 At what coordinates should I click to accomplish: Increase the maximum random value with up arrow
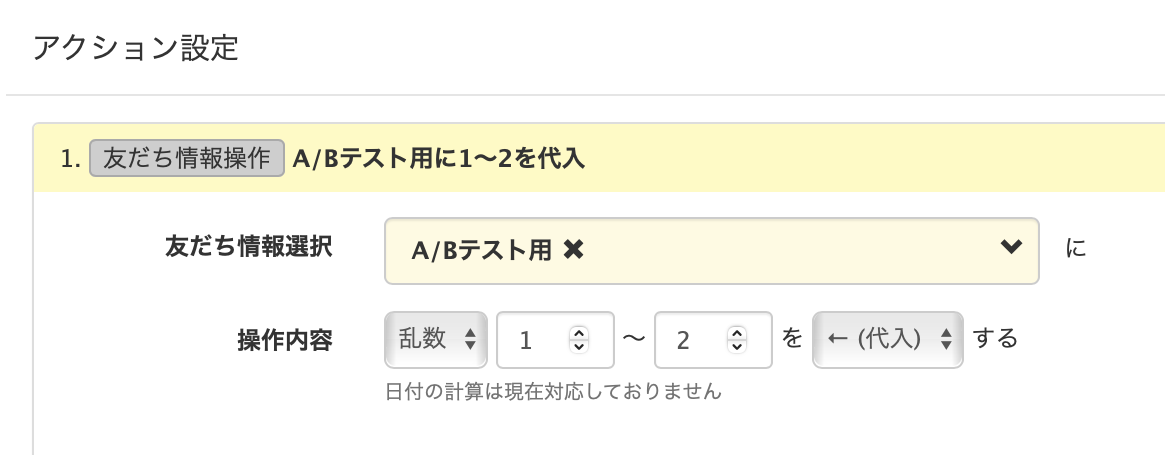click(x=737, y=333)
